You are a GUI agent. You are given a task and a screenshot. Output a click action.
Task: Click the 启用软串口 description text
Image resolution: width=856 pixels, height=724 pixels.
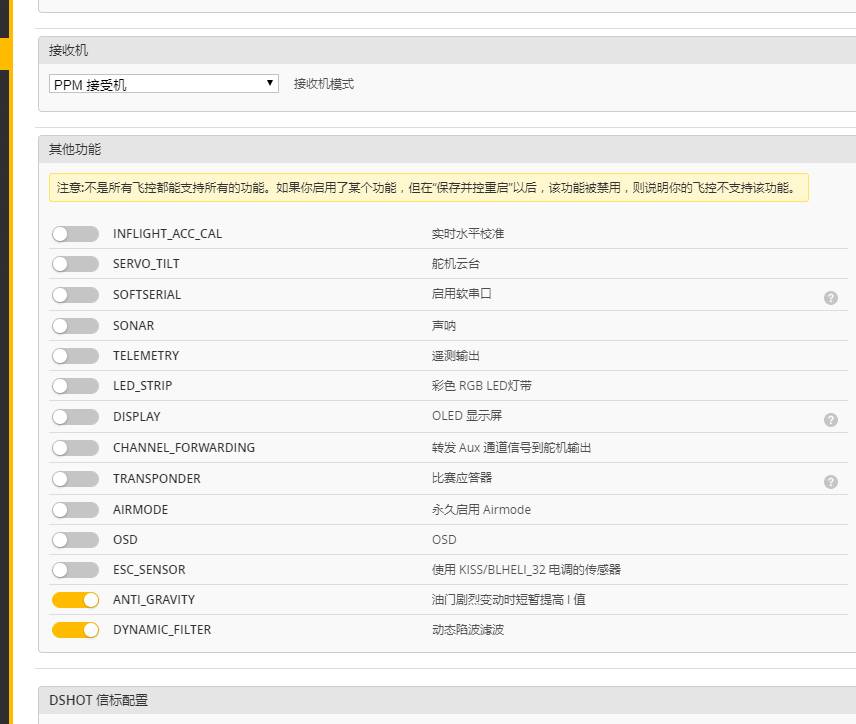pos(462,294)
